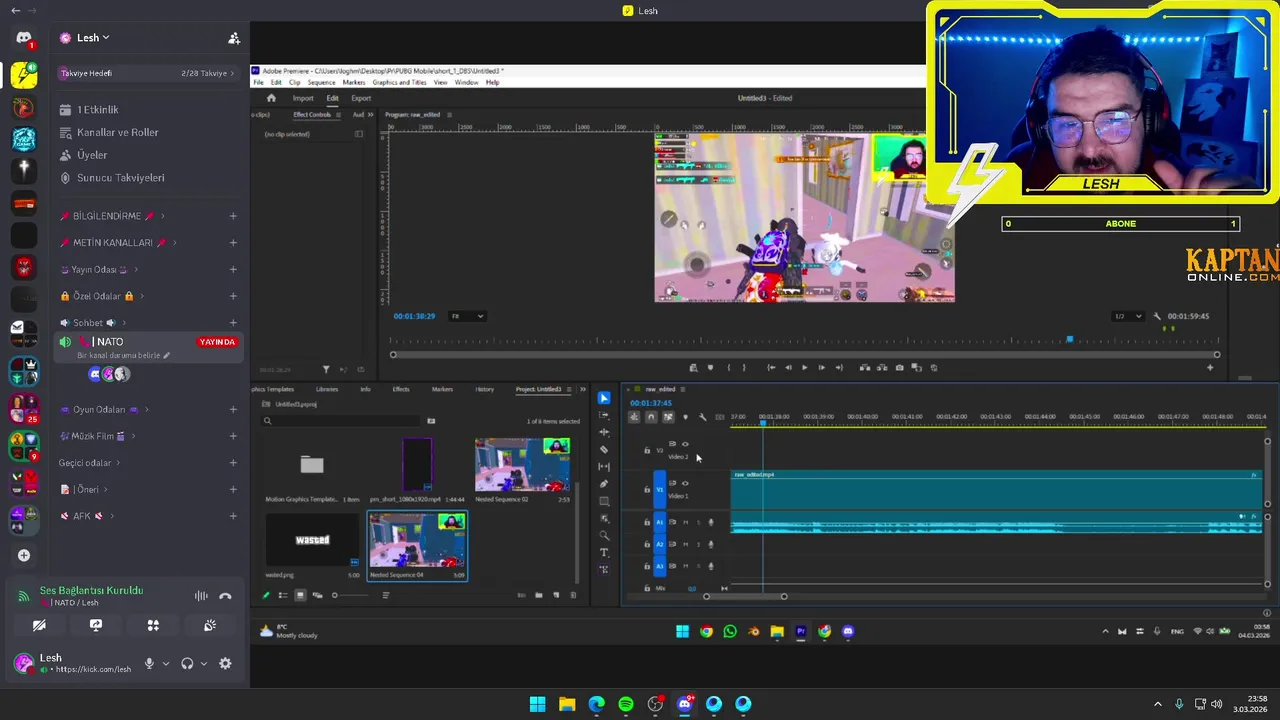Viewport: 1280px width, 720px height.
Task: Open the File menu in Premiere
Action: (259, 82)
